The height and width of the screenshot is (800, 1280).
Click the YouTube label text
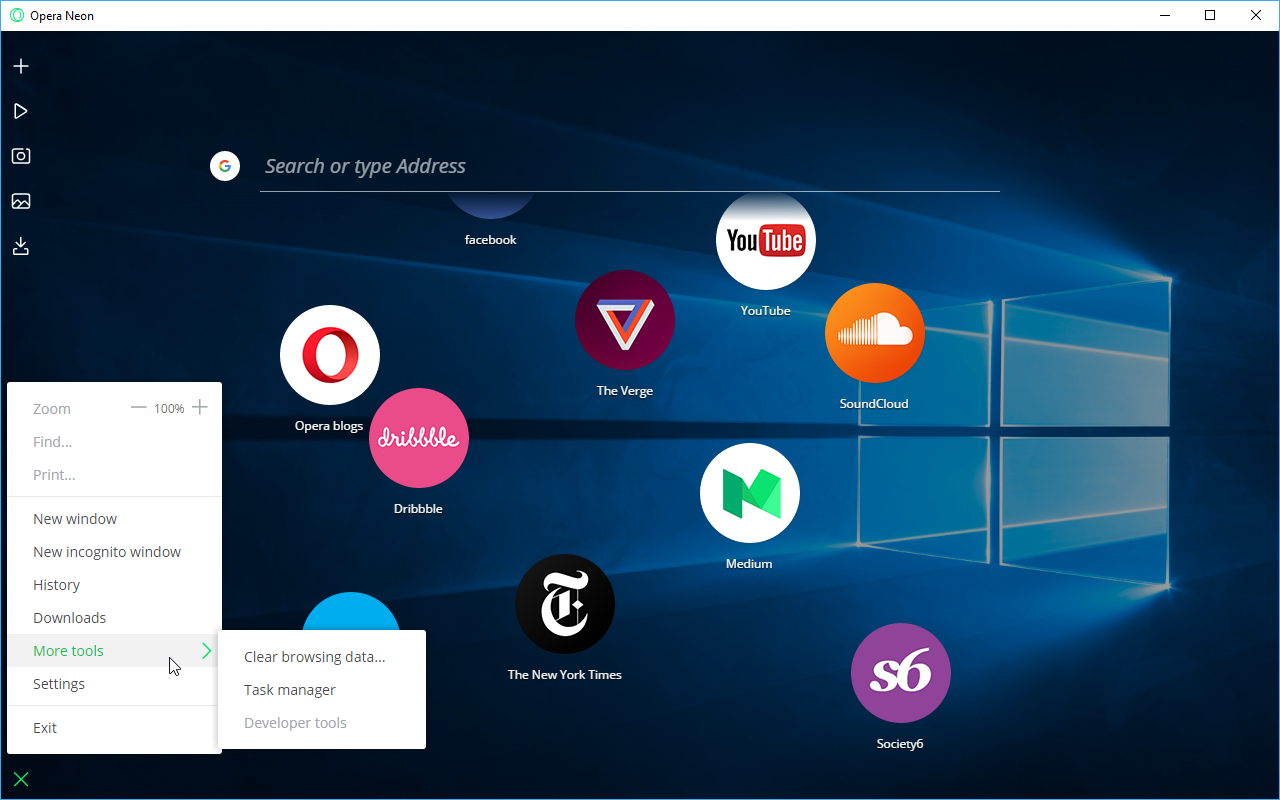tap(766, 311)
